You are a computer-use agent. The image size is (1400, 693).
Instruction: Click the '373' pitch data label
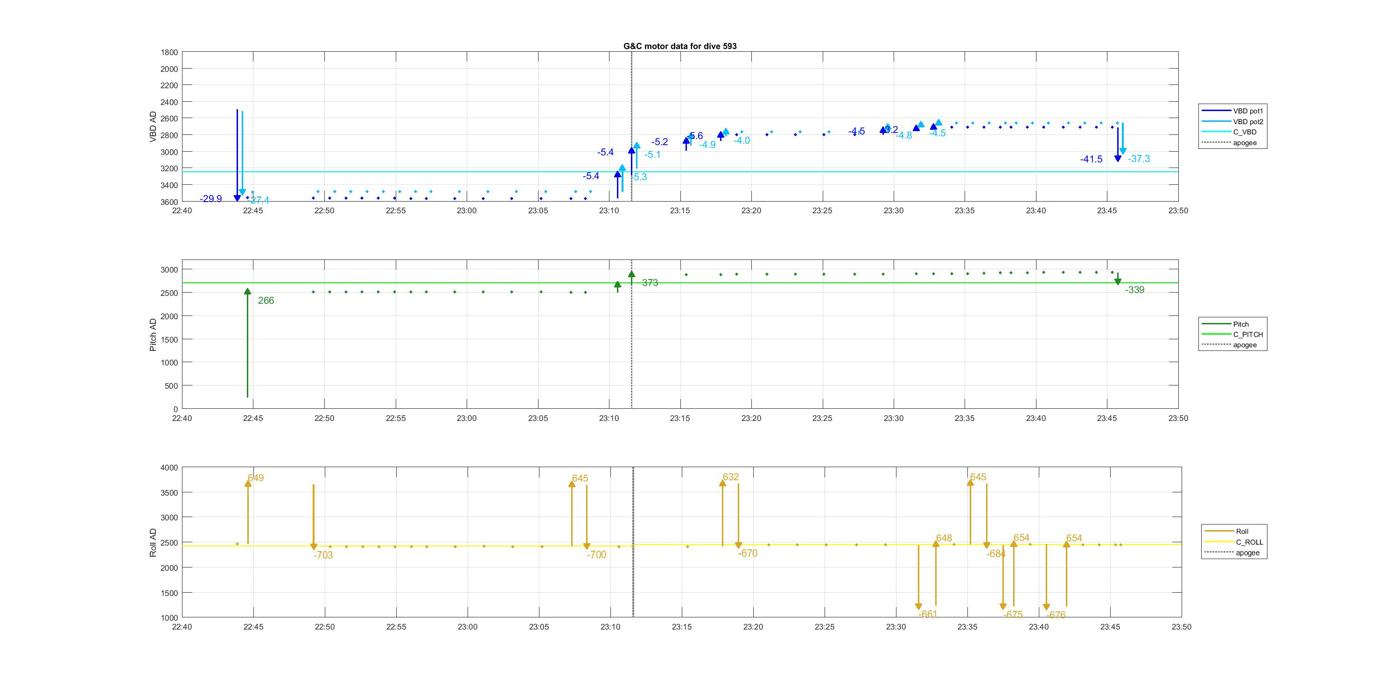pos(650,283)
